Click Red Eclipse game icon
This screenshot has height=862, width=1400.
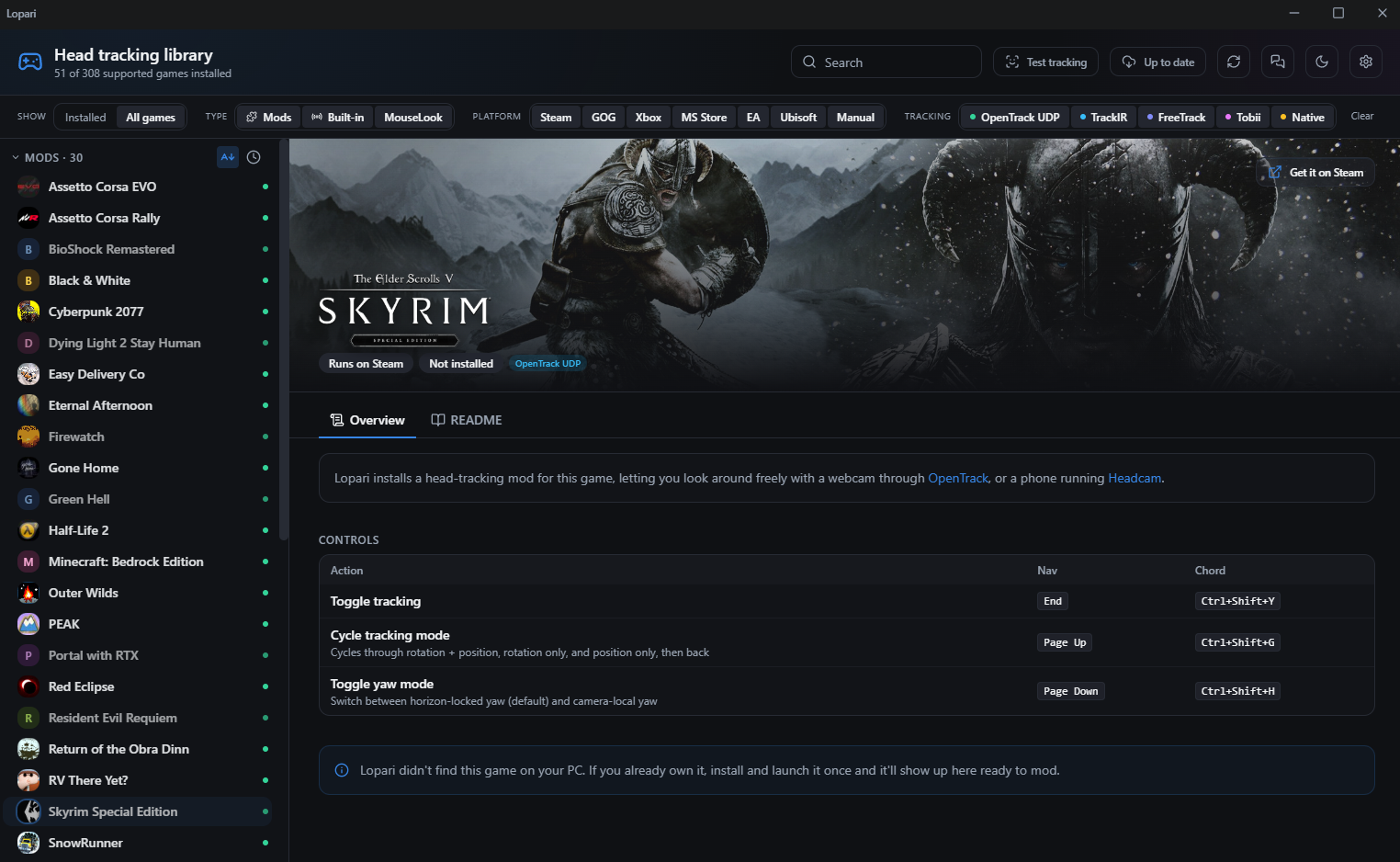click(x=28, y=686)
